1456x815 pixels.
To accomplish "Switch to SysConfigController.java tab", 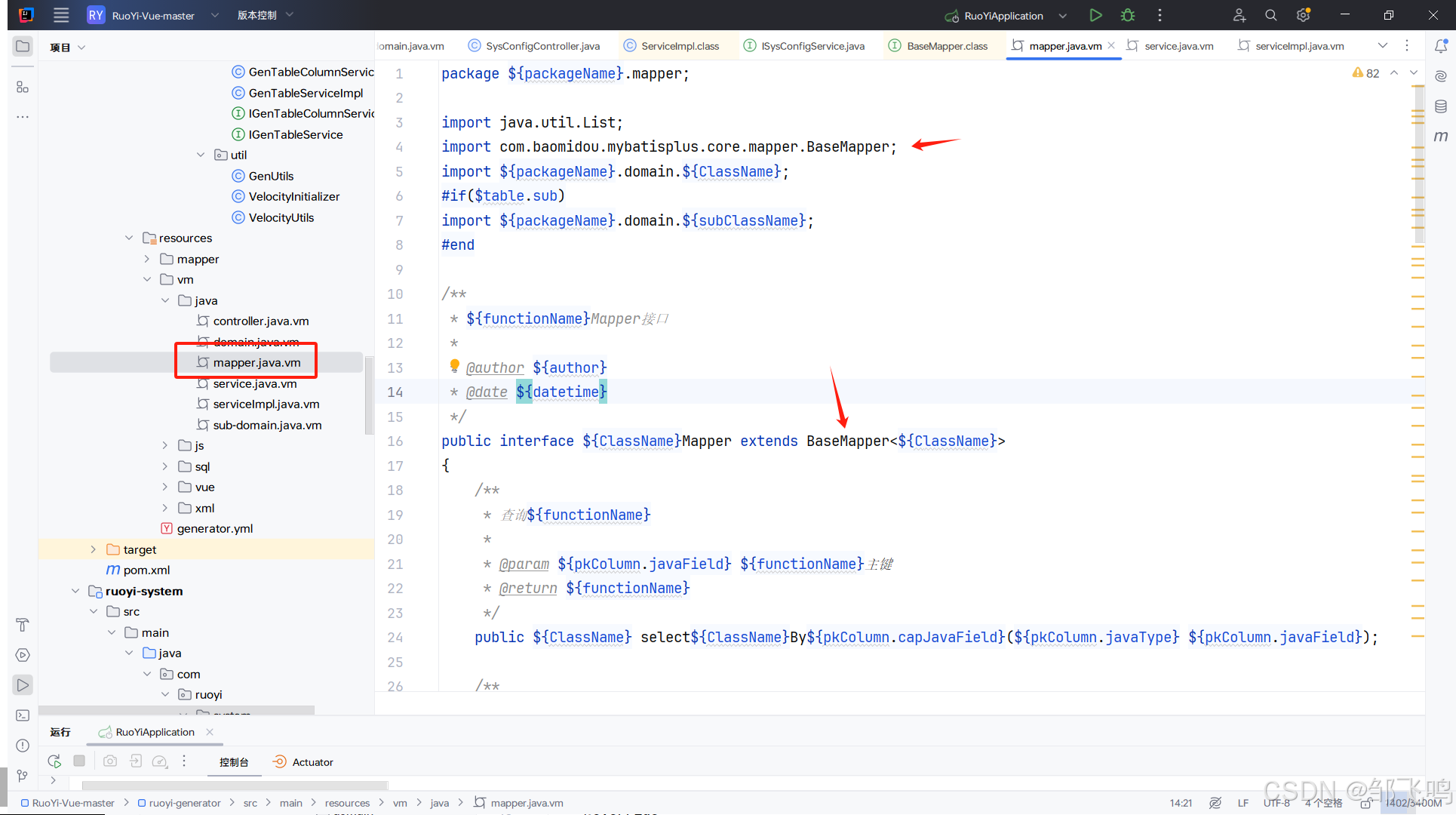I will coord(534,46).
